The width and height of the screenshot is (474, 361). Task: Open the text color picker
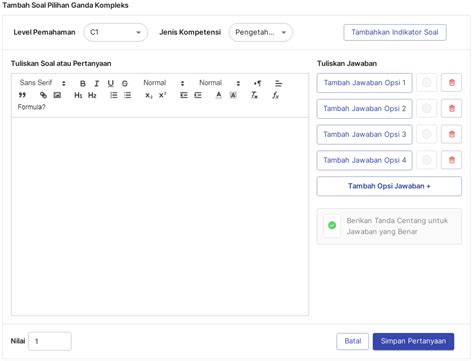219,95
